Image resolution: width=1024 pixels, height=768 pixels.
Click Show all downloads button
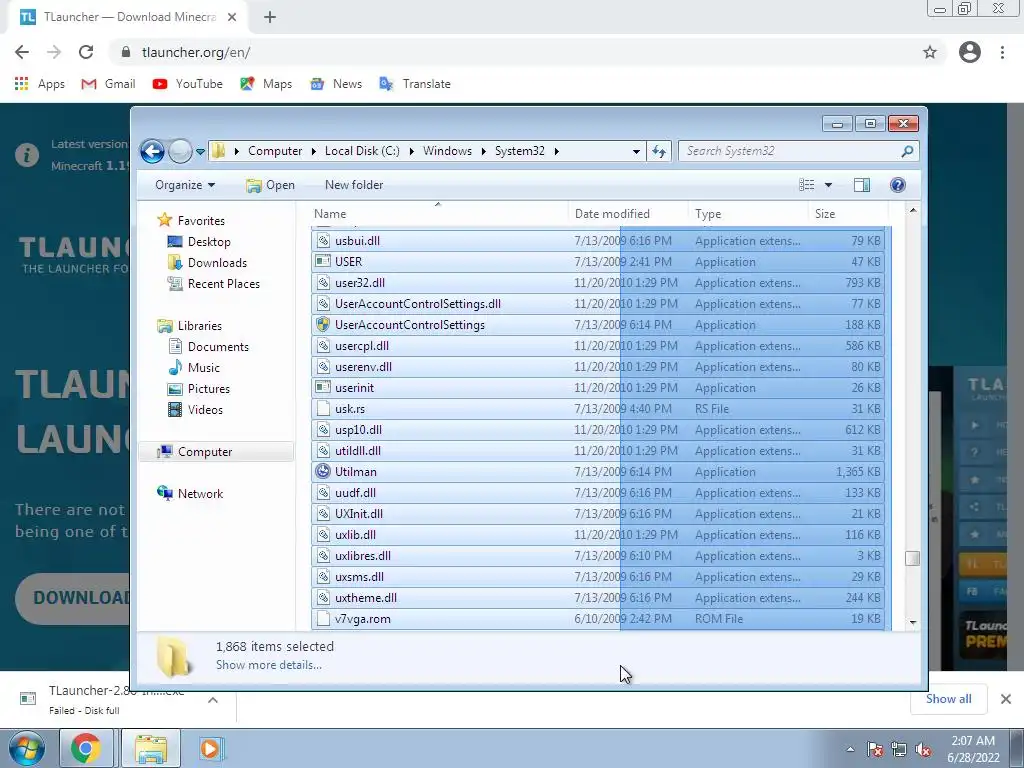coord(948,699)
